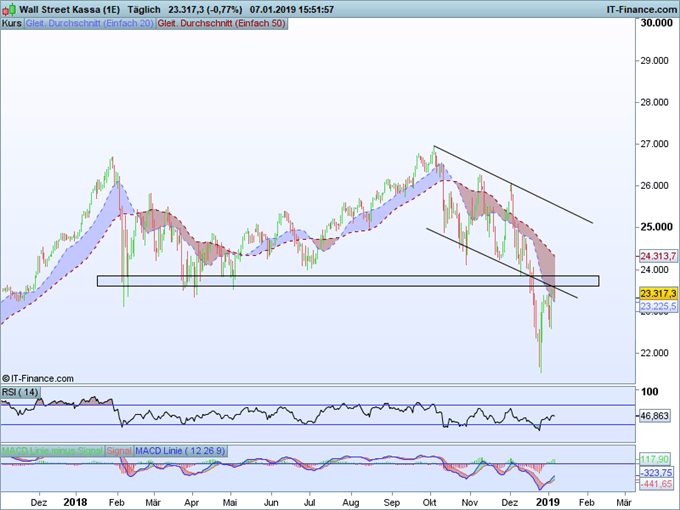Screen dimensions: 680x510
Task: Click the red -441,65 signal value
Action: coord(657,484)
